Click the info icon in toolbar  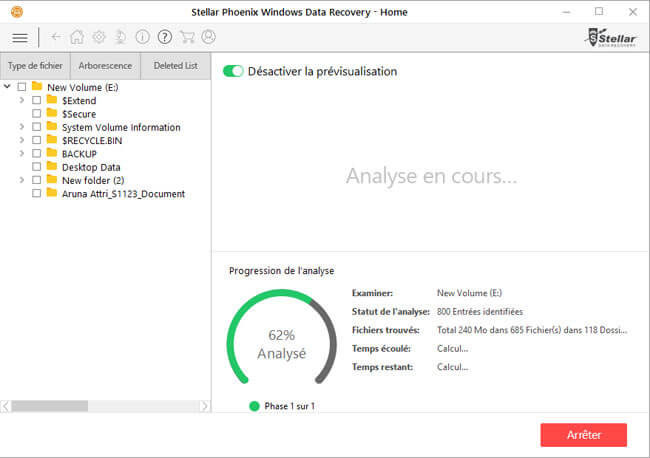142,37
